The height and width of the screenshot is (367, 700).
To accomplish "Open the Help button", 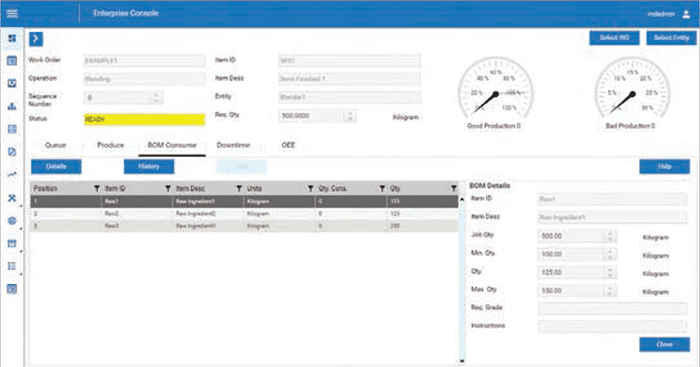I will click(664, 167).
